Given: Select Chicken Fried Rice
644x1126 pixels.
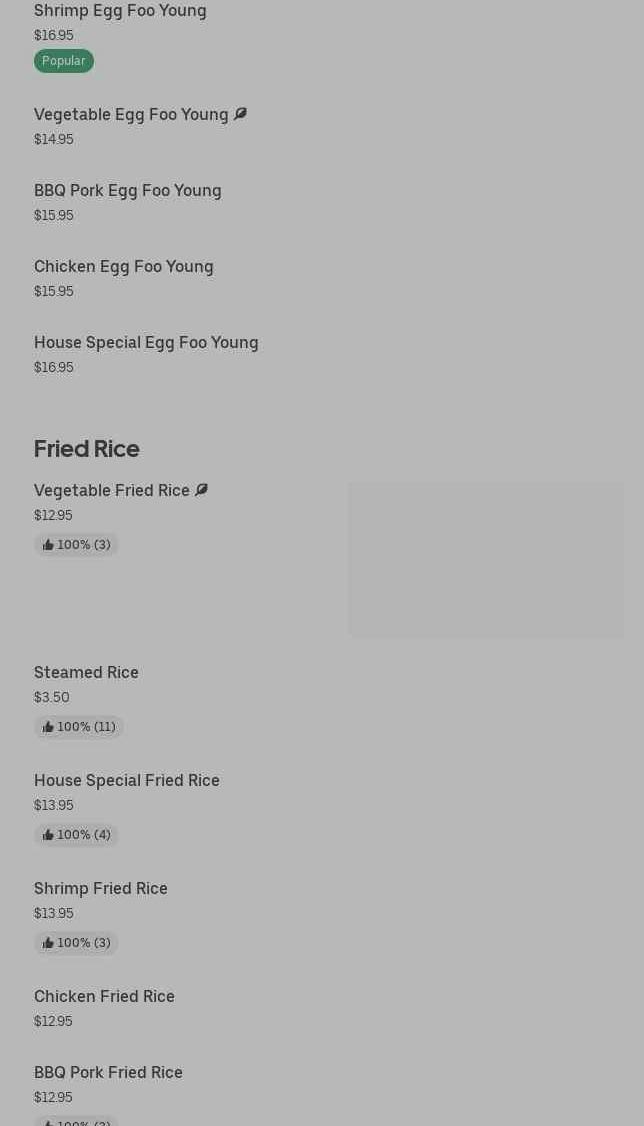Looking at the screenshot, I should [x=104, y=996].
